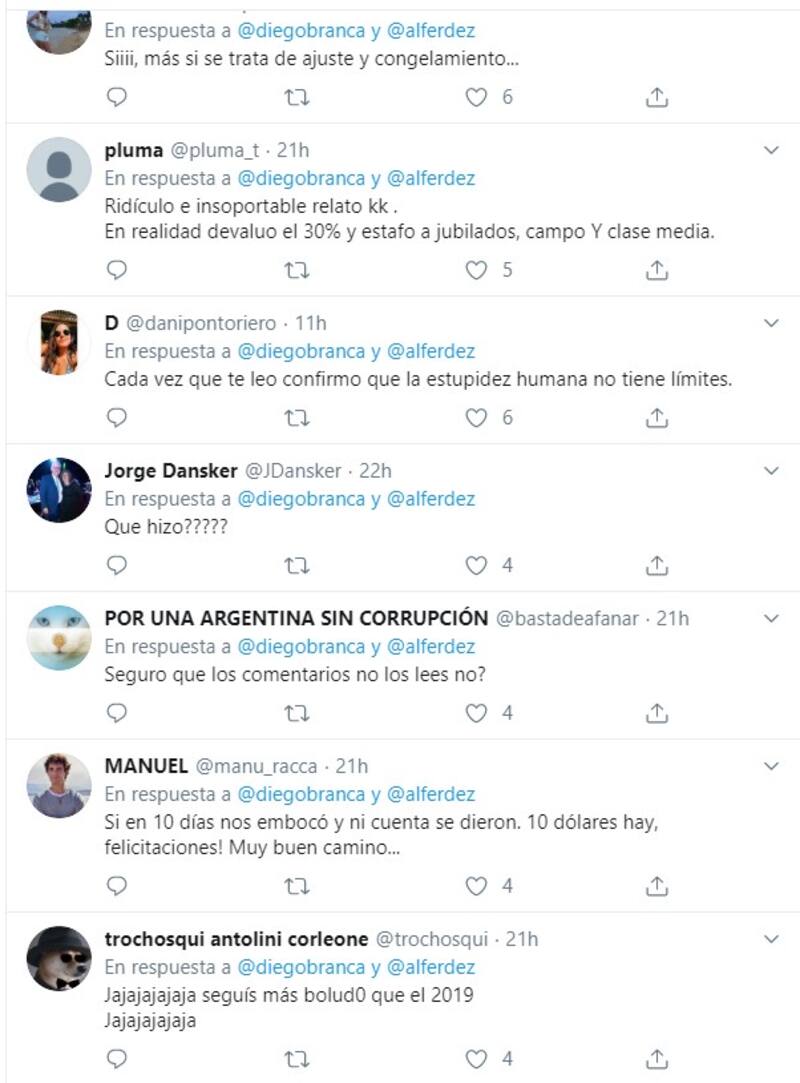Reply to trochosqui's tweet
Image resolution: width=800 pixels, height=1083 pixels.
click(x=117, y=1058)
